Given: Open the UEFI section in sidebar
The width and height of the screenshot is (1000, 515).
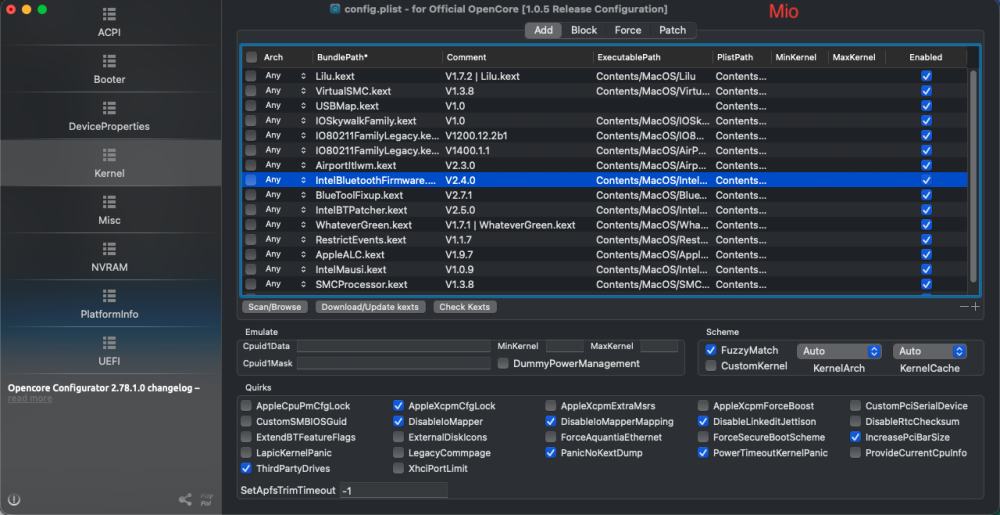Looking at the screenshot, I should coord(109,352).
